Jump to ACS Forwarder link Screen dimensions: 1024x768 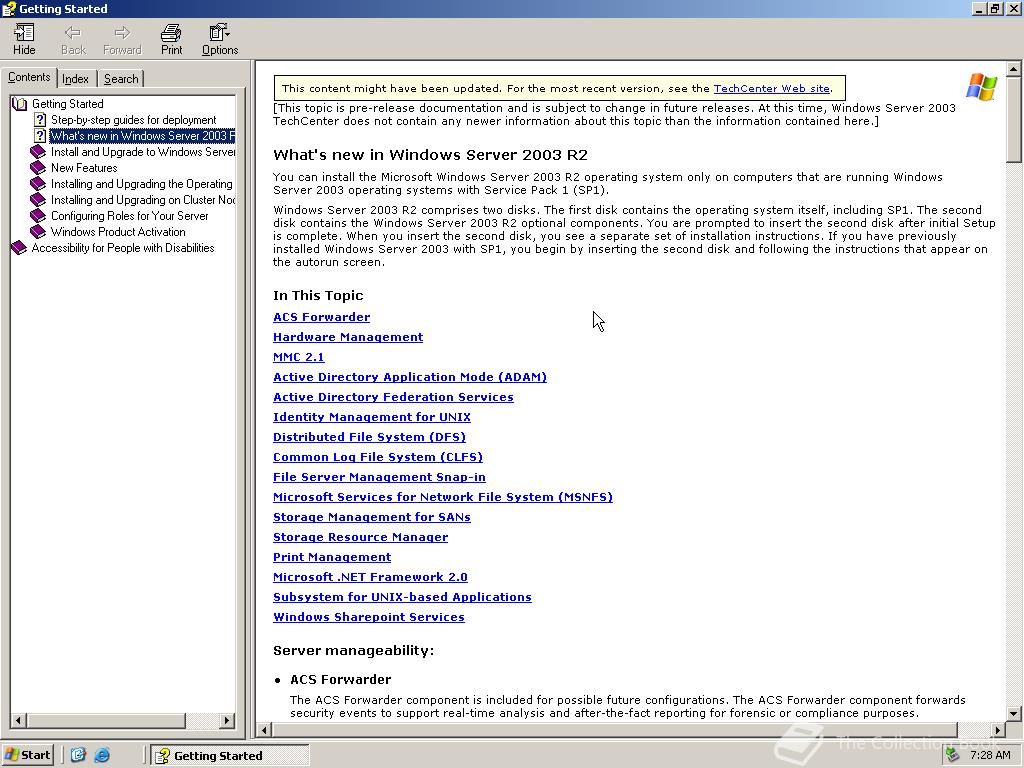pyautogui.click(x=321, y=317)
